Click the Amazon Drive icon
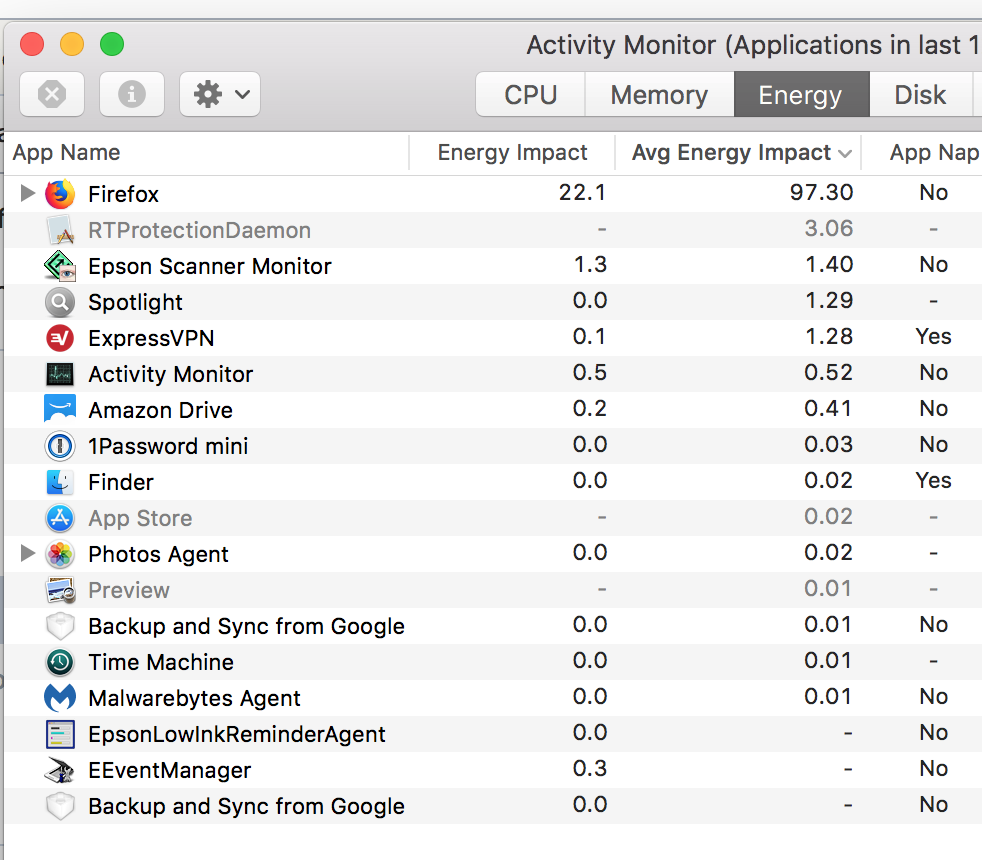The width and height of the screenshot is (982, 860). pos(60,408)
